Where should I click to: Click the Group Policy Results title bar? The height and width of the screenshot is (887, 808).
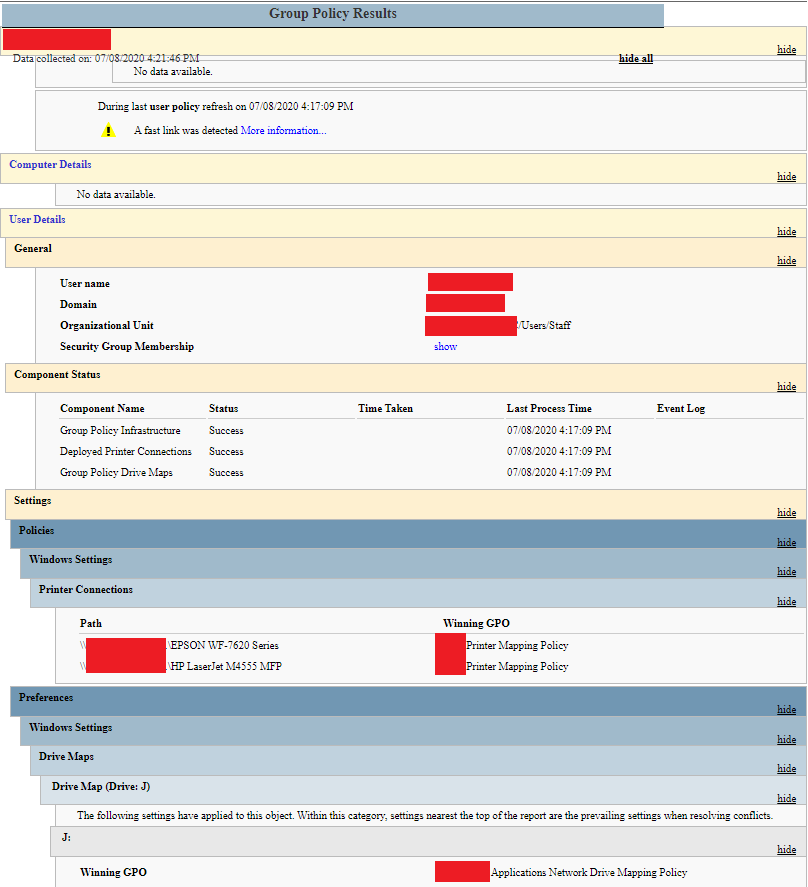[x=333, y=13]
